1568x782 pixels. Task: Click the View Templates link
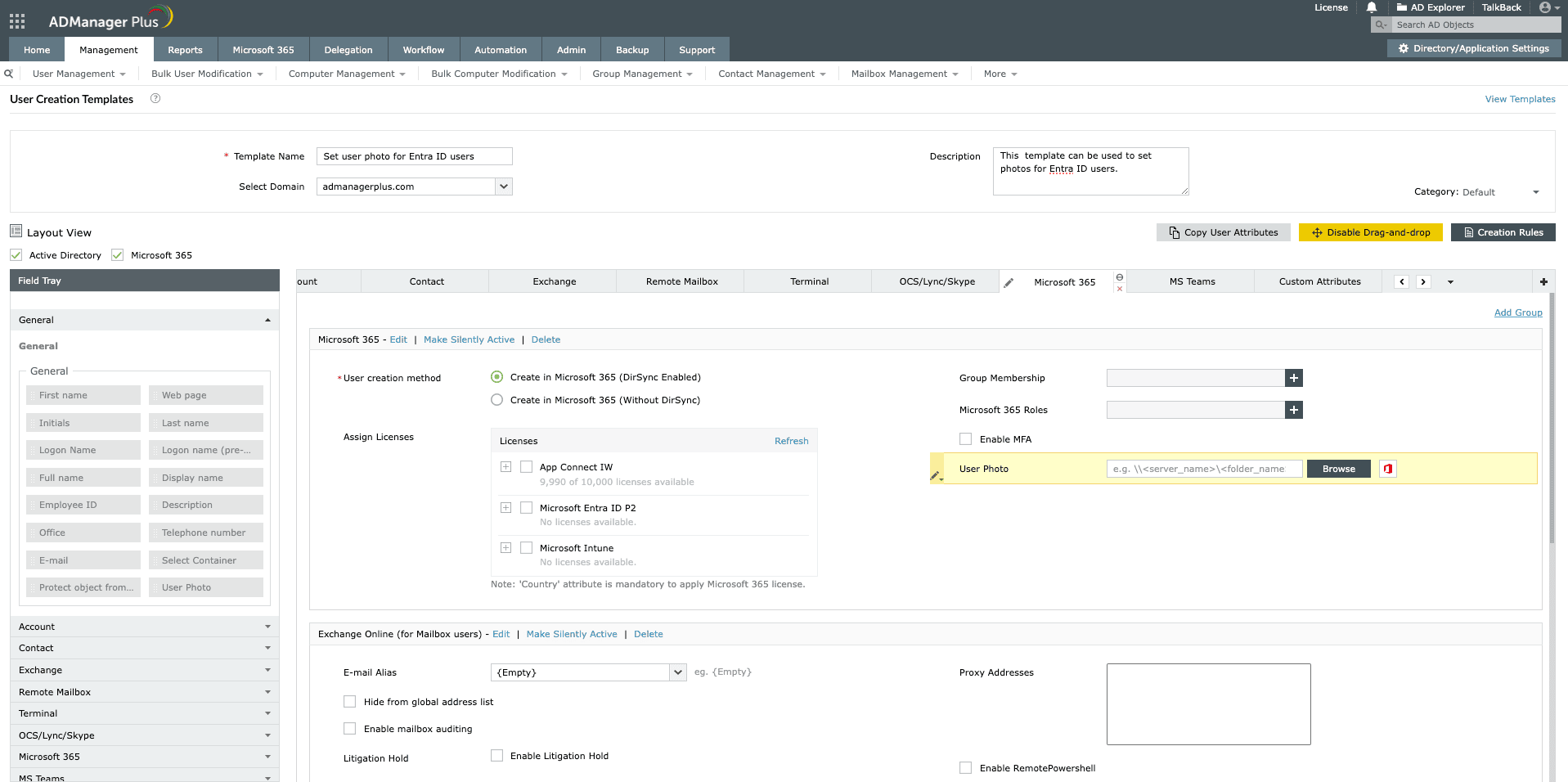tap(1521, 99)
